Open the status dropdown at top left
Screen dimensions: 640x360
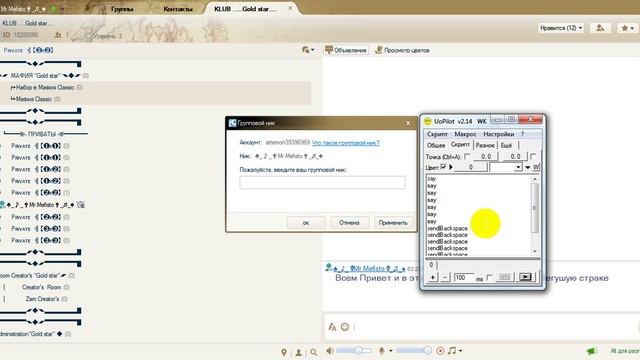[x=62, y=9]
